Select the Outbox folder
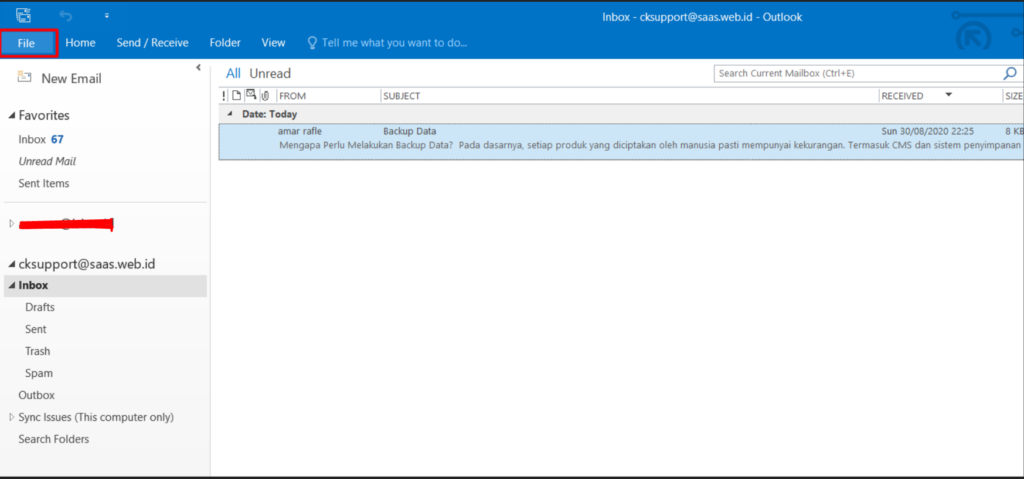1024x479 pixels. (37, 395)
